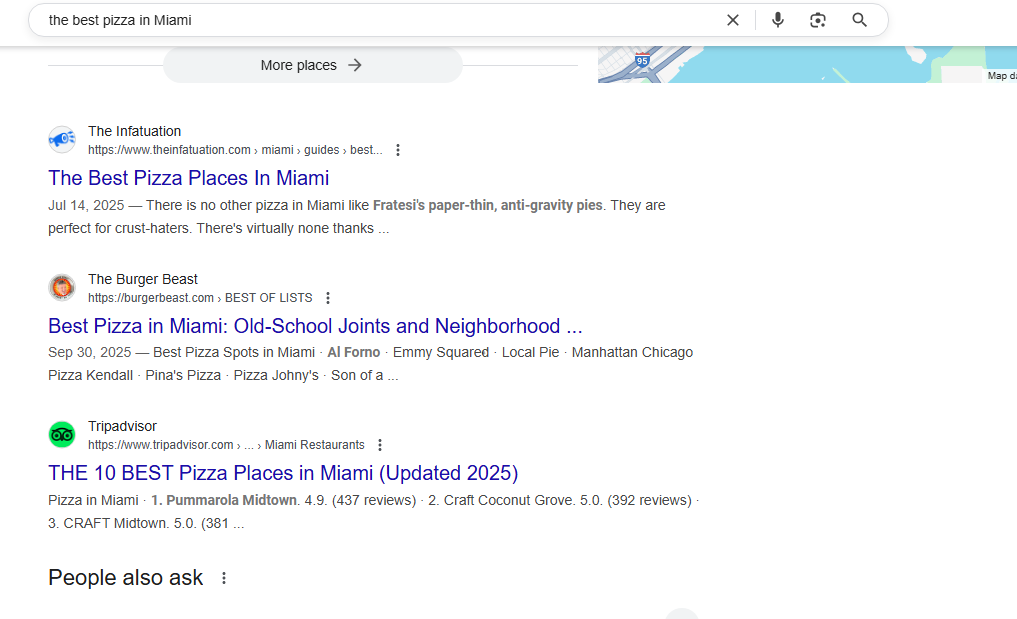Open more options for Burger Beast result

tap(328, 298)
